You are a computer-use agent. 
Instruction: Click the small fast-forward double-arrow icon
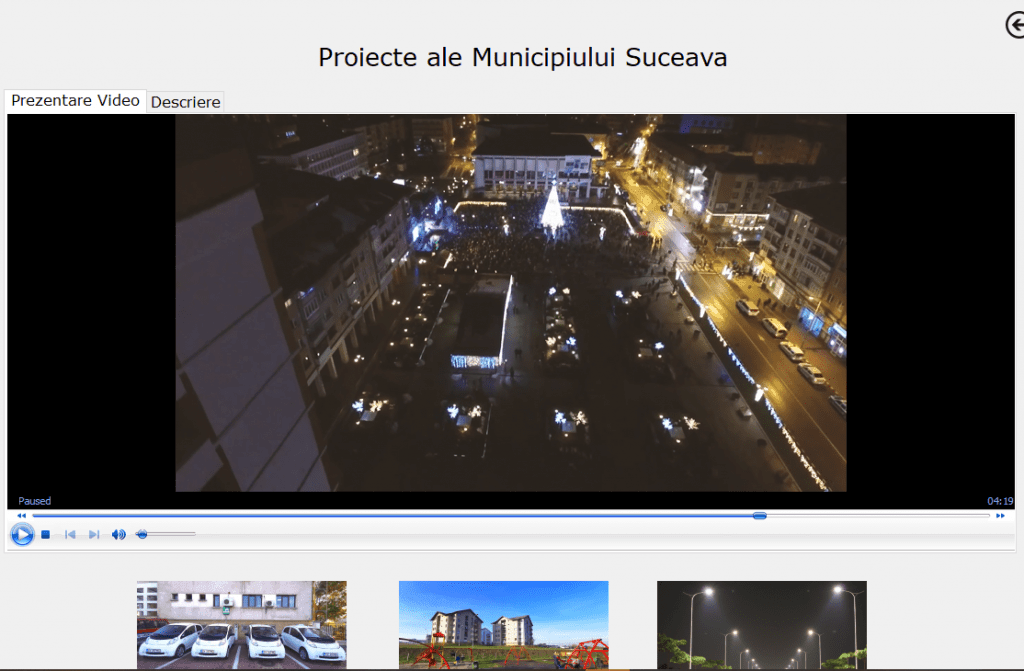pos(1000,516)
